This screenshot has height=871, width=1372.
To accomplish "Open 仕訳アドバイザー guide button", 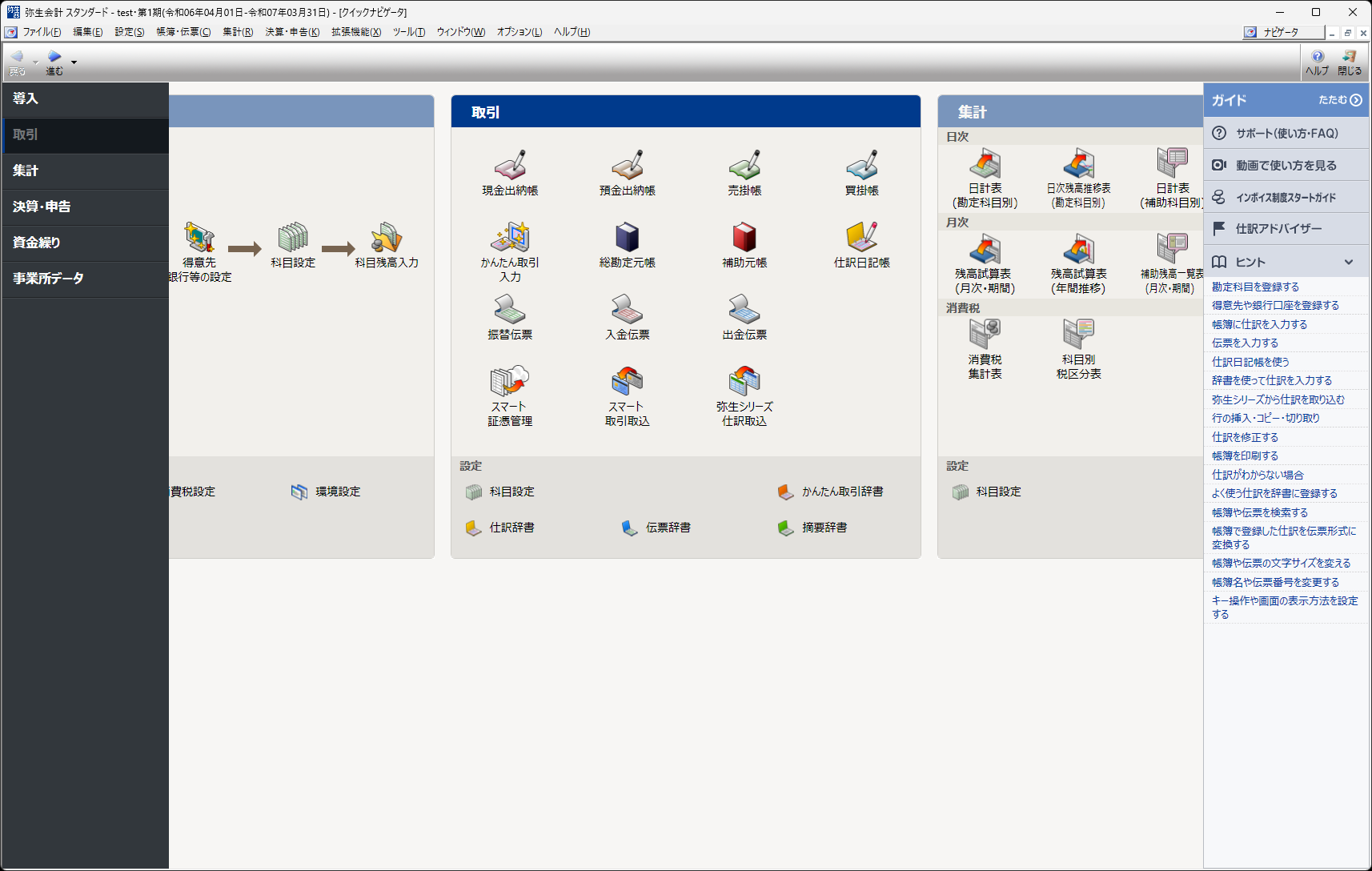I will tap(1286, 229).
